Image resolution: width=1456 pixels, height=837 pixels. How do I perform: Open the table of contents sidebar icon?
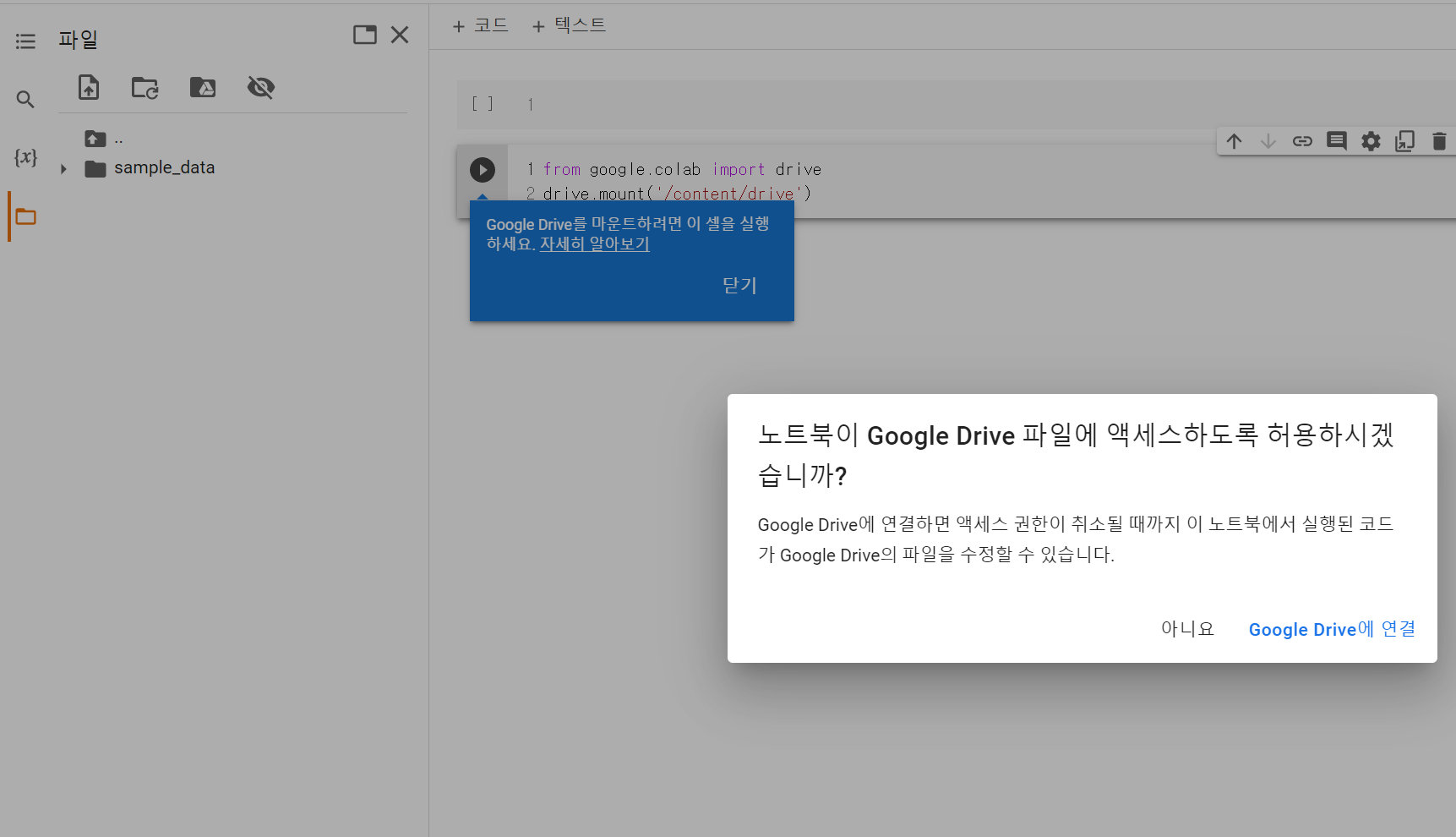(25, 41)
